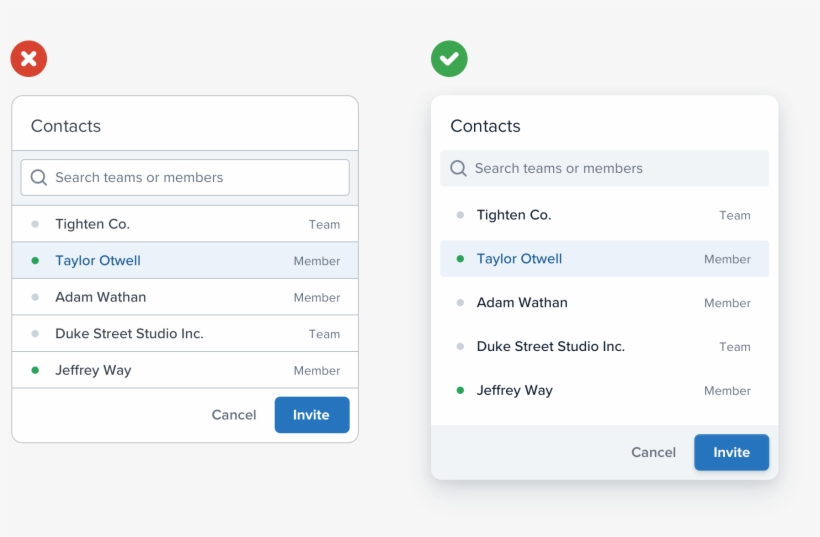Click magnifier icon in bordered search box
This screenshot has width=820, height=537.
coord(39,178)
